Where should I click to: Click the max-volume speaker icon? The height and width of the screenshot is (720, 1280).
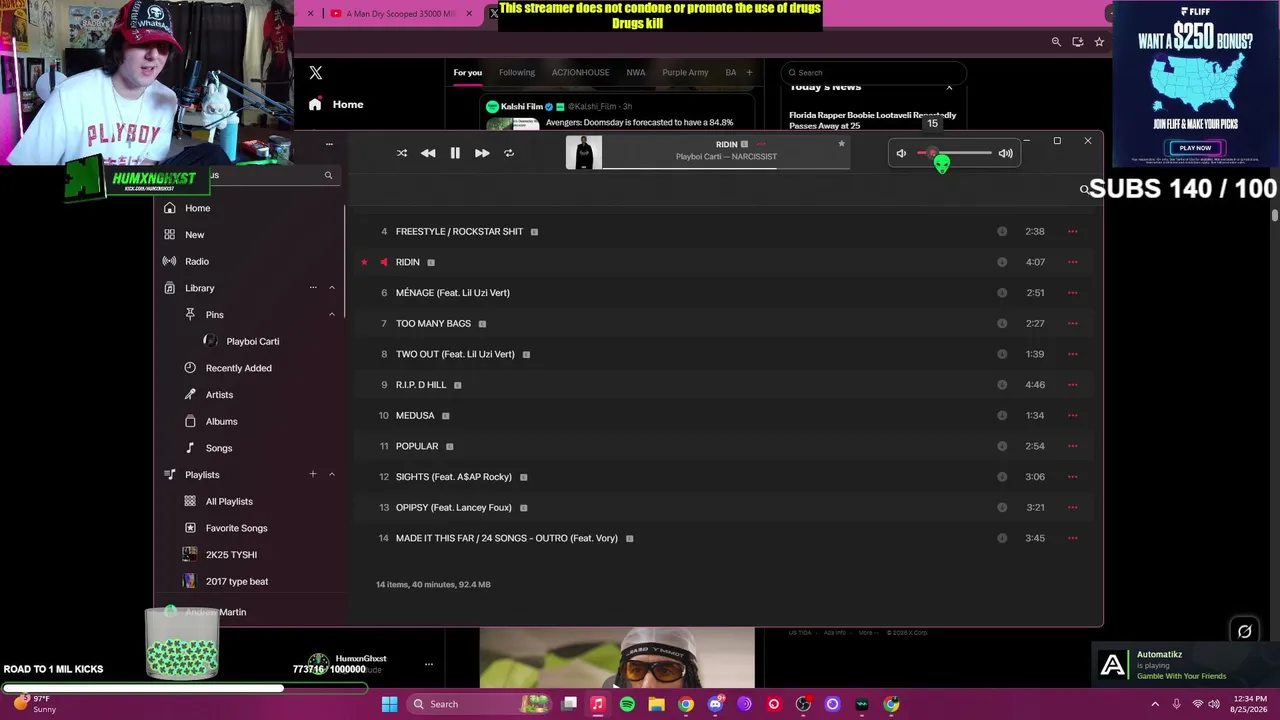[1006, 153]
